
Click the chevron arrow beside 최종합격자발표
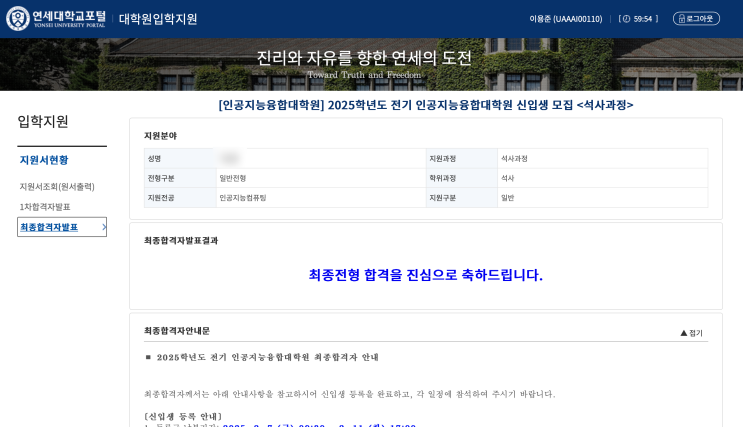pos(104,227)
